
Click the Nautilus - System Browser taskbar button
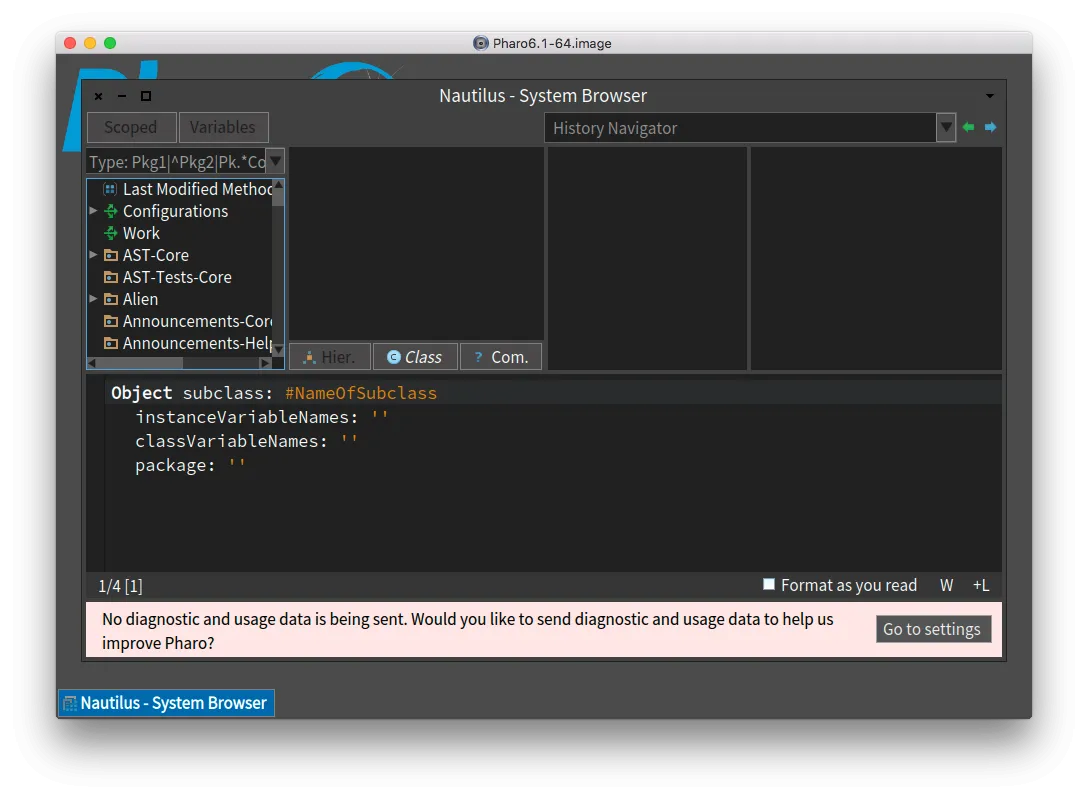tap(167, 703)
